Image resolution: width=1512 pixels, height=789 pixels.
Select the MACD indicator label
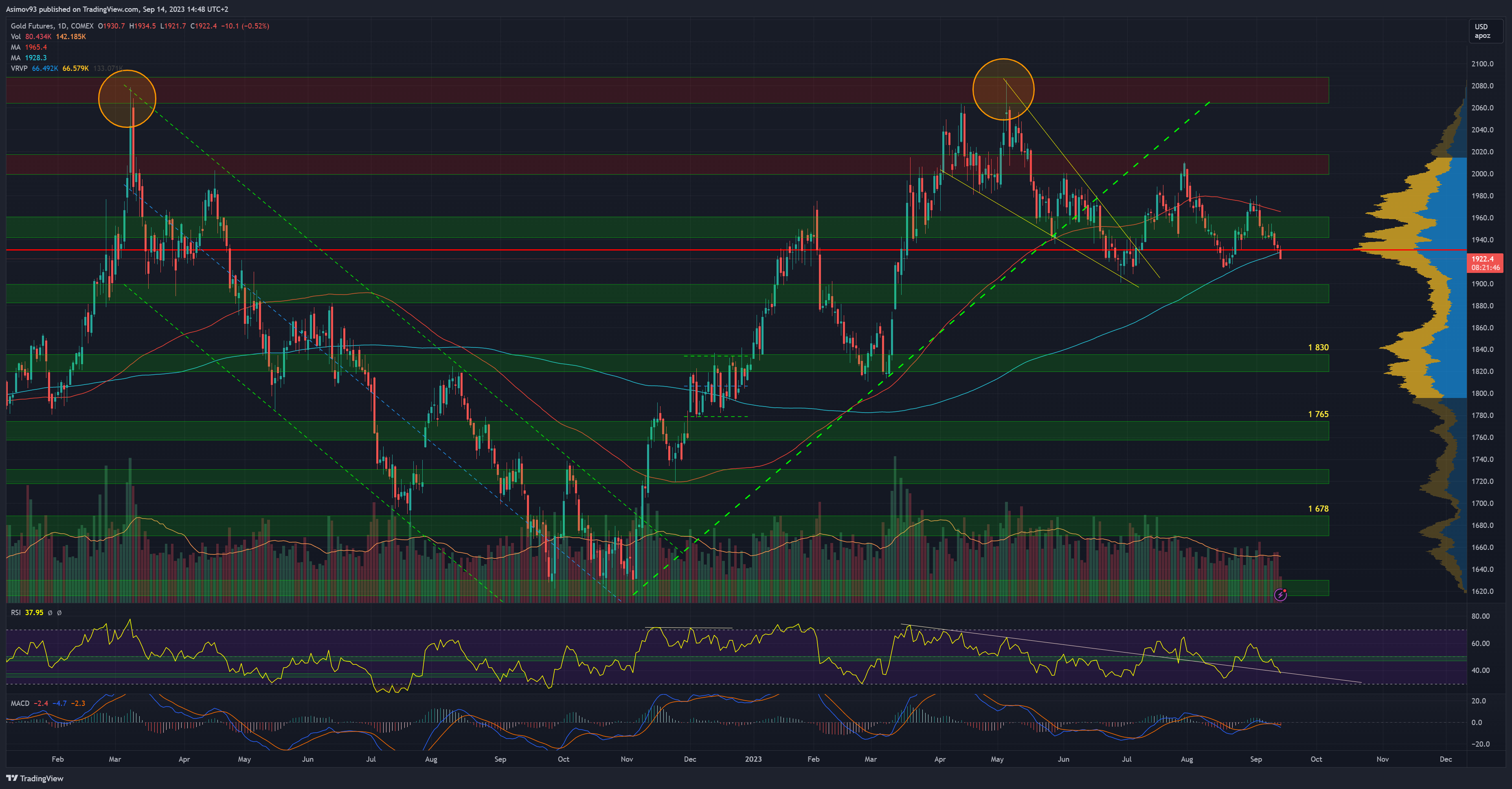tap(20, 703)
